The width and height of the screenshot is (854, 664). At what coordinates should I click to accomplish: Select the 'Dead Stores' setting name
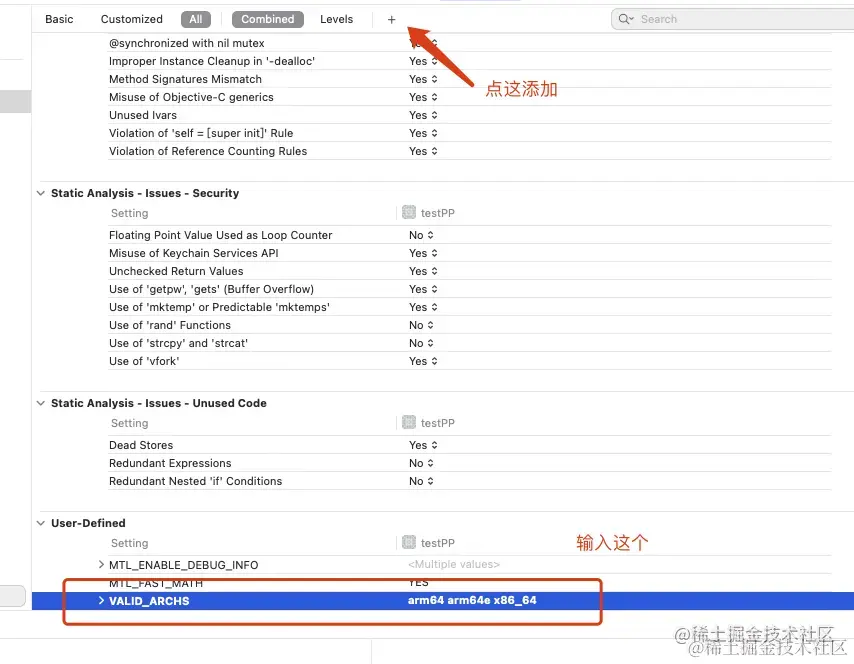[141, 444]
